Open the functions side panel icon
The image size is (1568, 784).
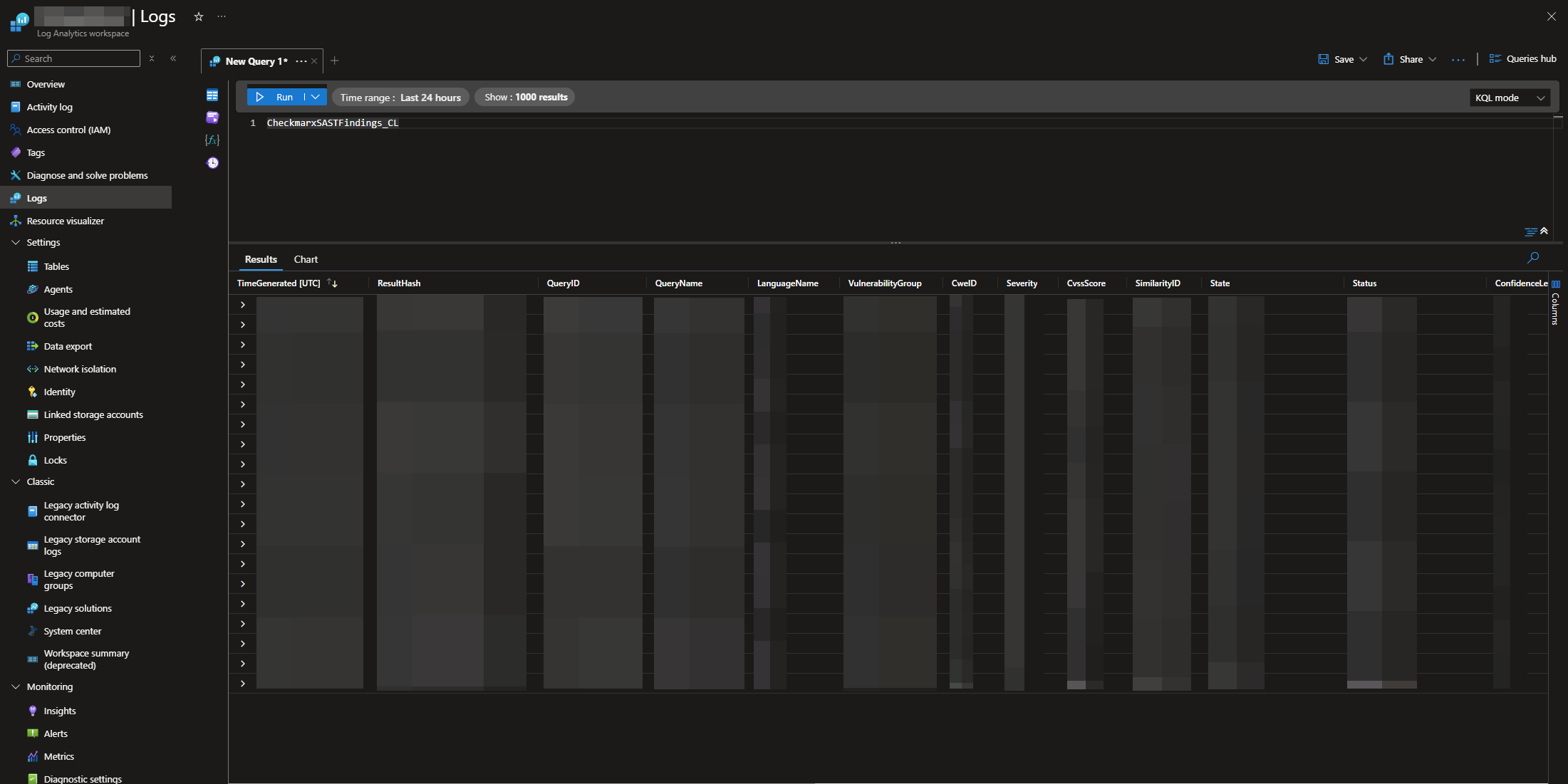click(212, 140)
